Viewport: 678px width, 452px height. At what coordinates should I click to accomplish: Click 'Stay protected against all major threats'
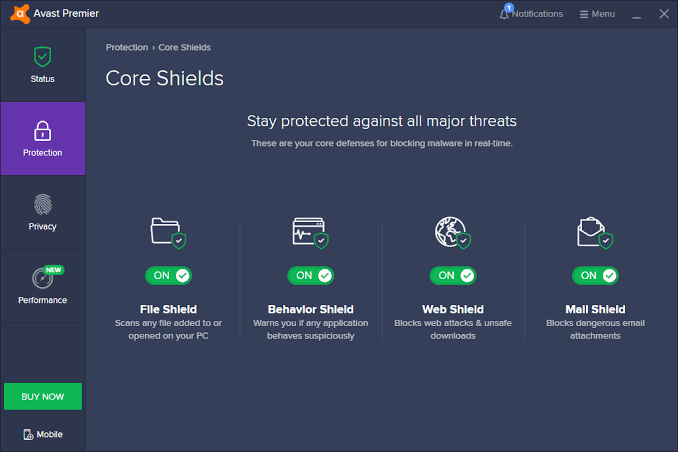pyautogui.click(x=382, y=121)
